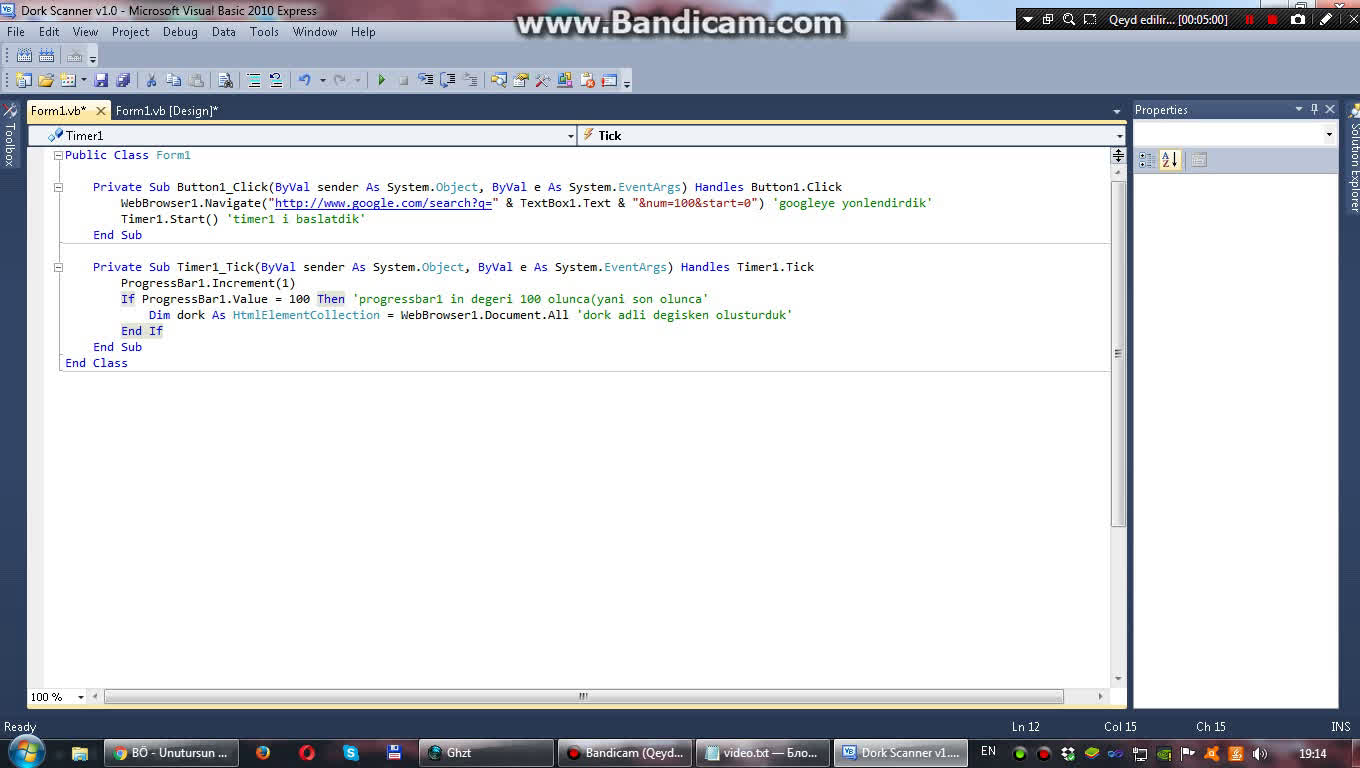Expand the 100 % zoom dropdown
The width and height of the screenshot is (1360, 768).
81,697
